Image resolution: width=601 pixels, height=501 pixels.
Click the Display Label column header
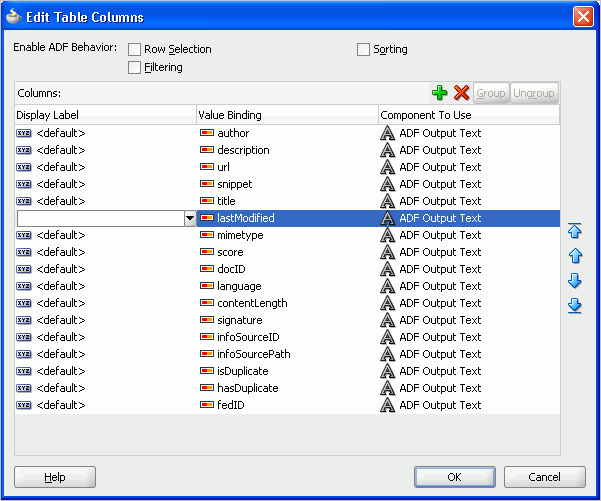[105, 115]
